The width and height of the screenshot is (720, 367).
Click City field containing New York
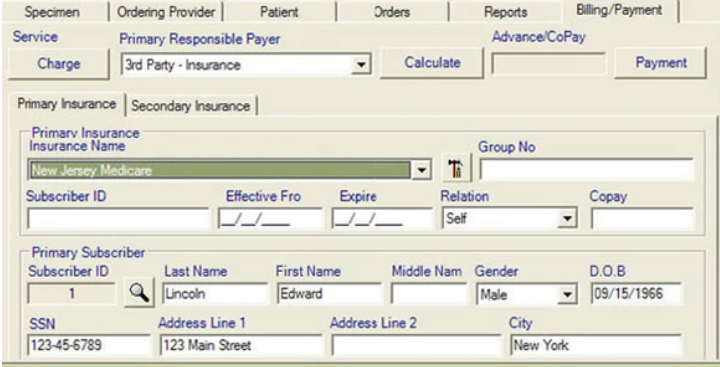pos(596,345)
